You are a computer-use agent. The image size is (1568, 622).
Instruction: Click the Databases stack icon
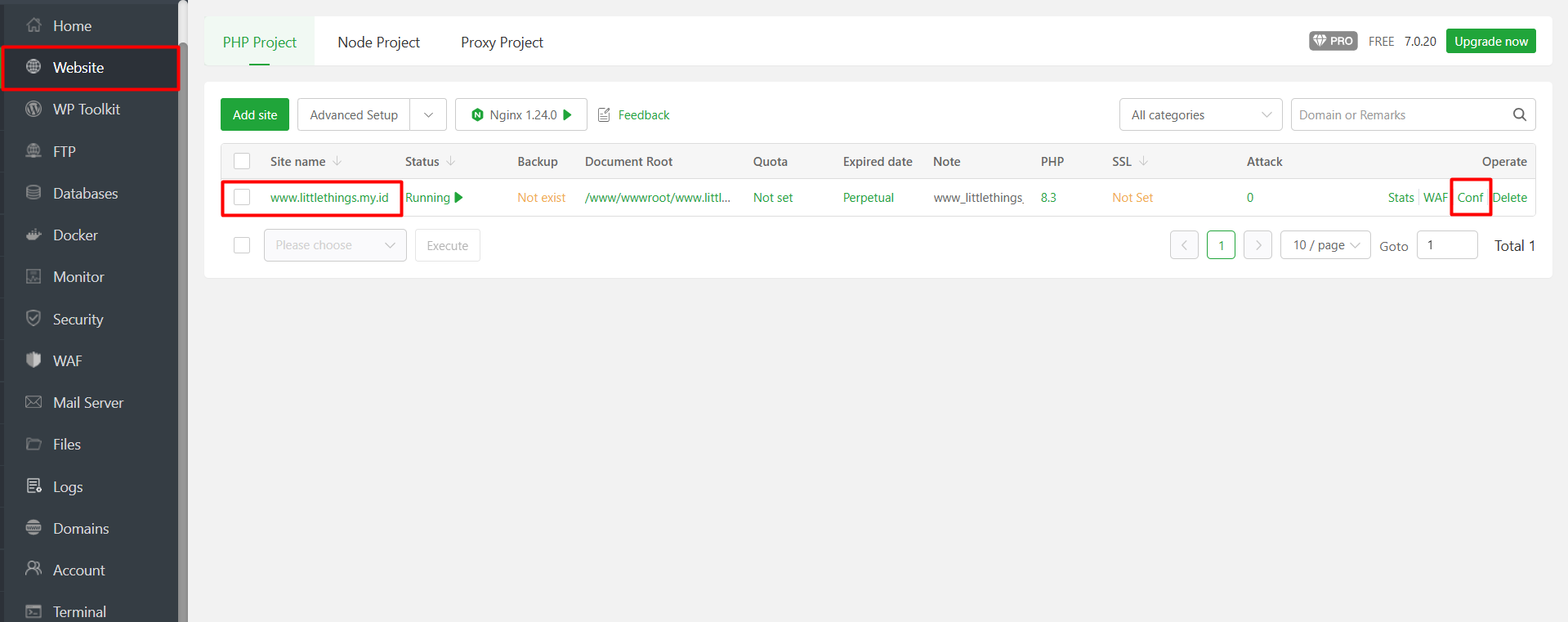click(34, 193)
